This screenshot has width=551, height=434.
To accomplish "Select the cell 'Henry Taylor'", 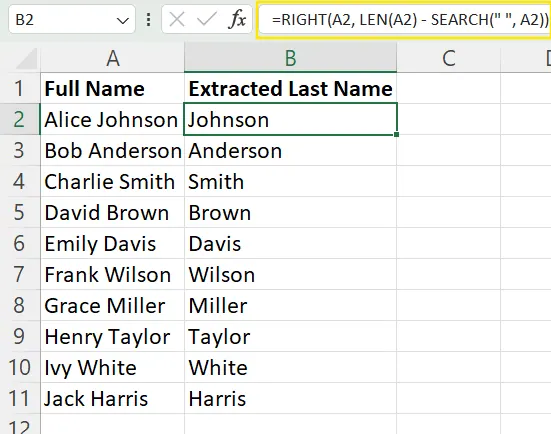I will click(x=112, y=336).
